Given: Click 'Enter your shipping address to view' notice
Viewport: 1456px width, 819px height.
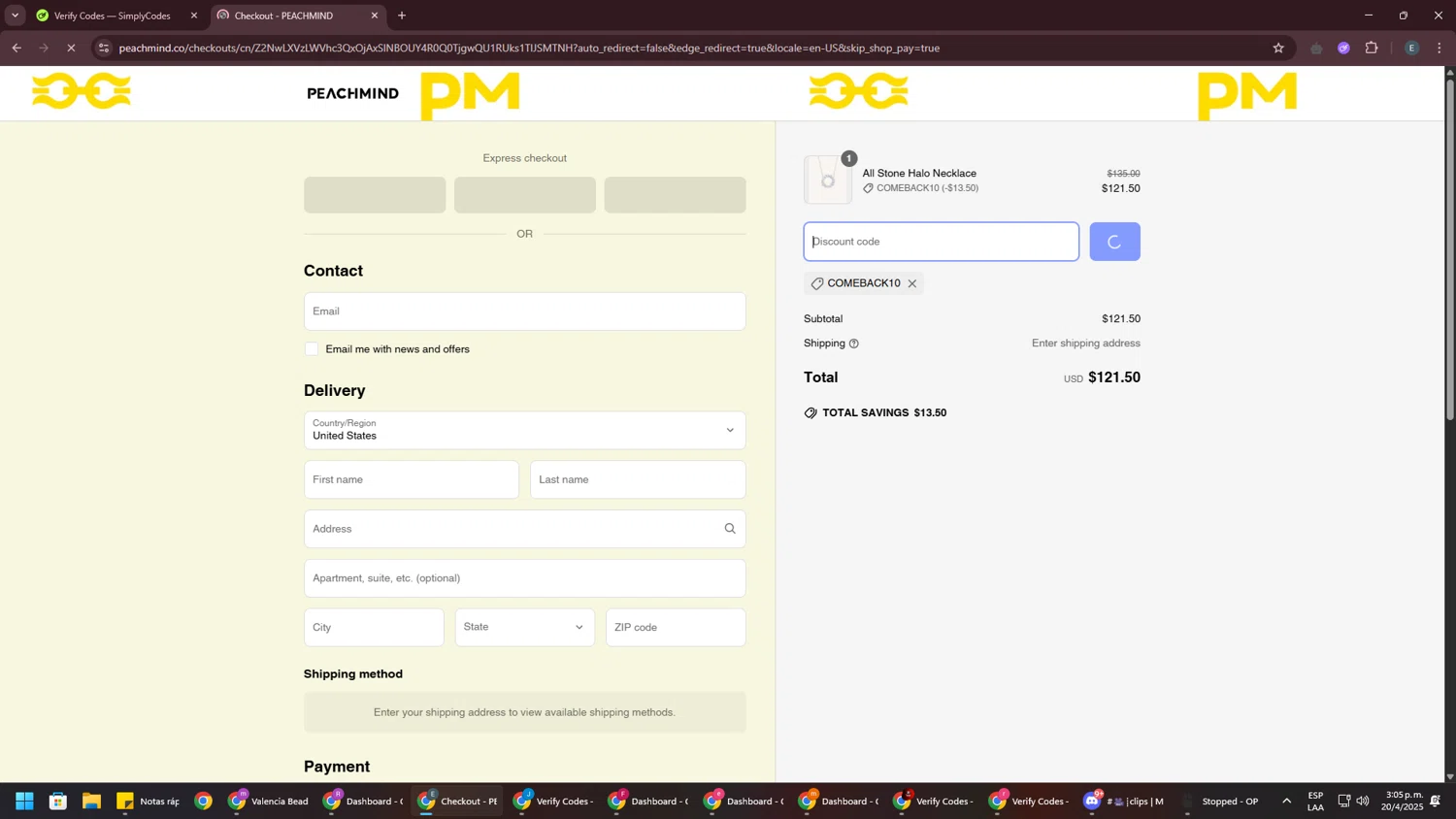Looking at the screenshot, I should 525,712.
